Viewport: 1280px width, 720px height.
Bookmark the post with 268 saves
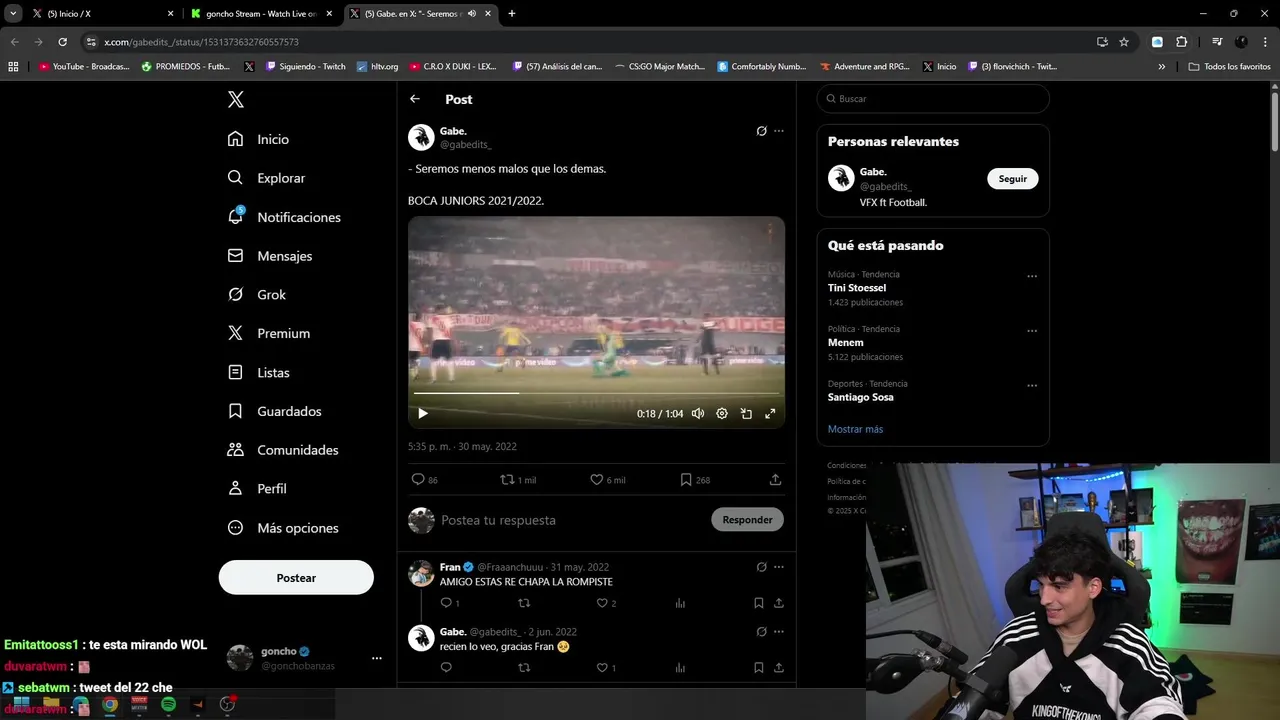(x=695, y=480)
